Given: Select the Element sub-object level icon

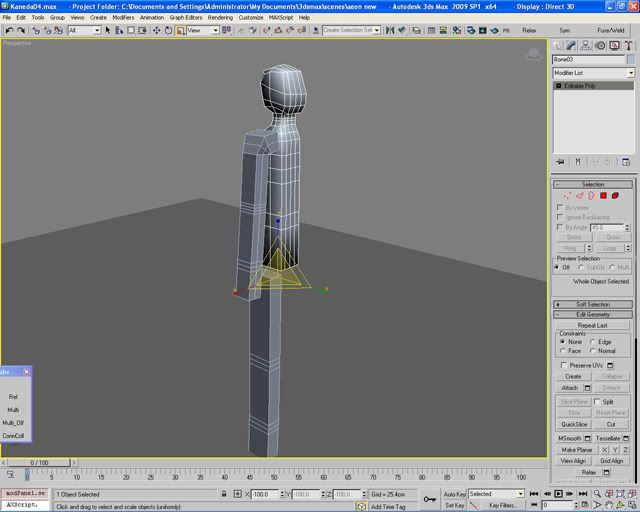Looking at the screenshot, I should 616,196.
